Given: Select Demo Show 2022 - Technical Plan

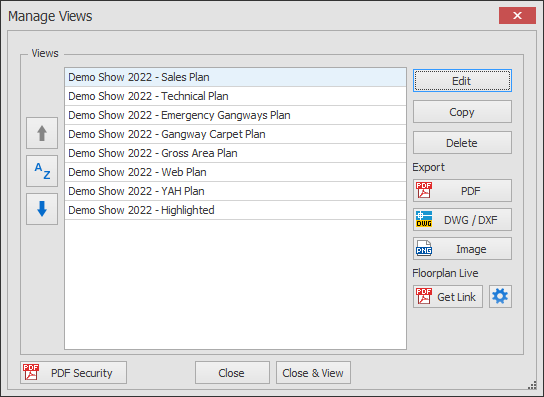Looking at the screenshot, I should tap(235, 96).
